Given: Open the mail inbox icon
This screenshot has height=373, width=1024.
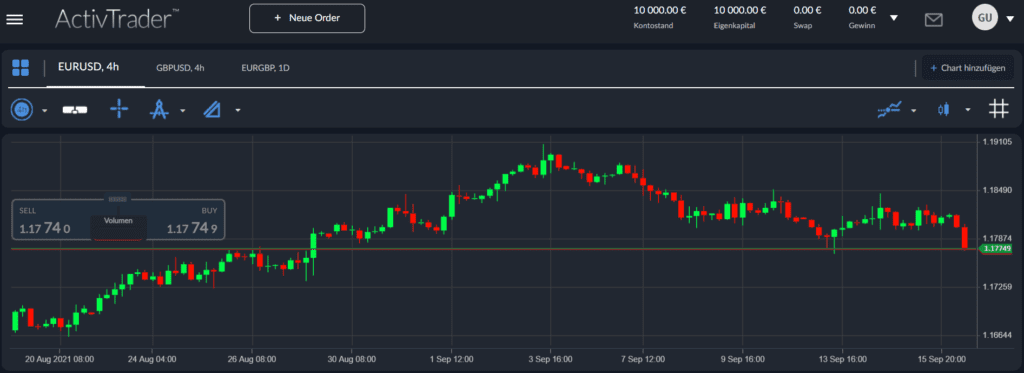Looking at the screenshot, I should pyautogui.click(x=934, y=20).
